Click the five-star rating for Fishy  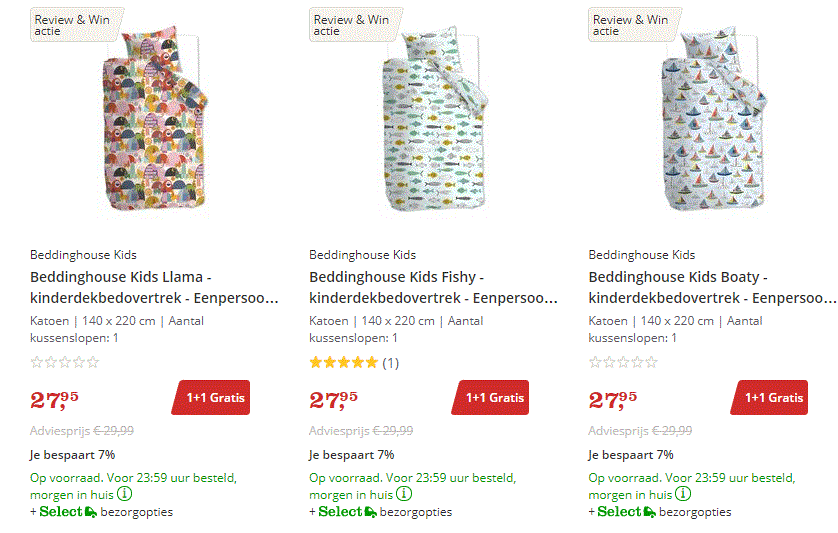coord(344,362)
